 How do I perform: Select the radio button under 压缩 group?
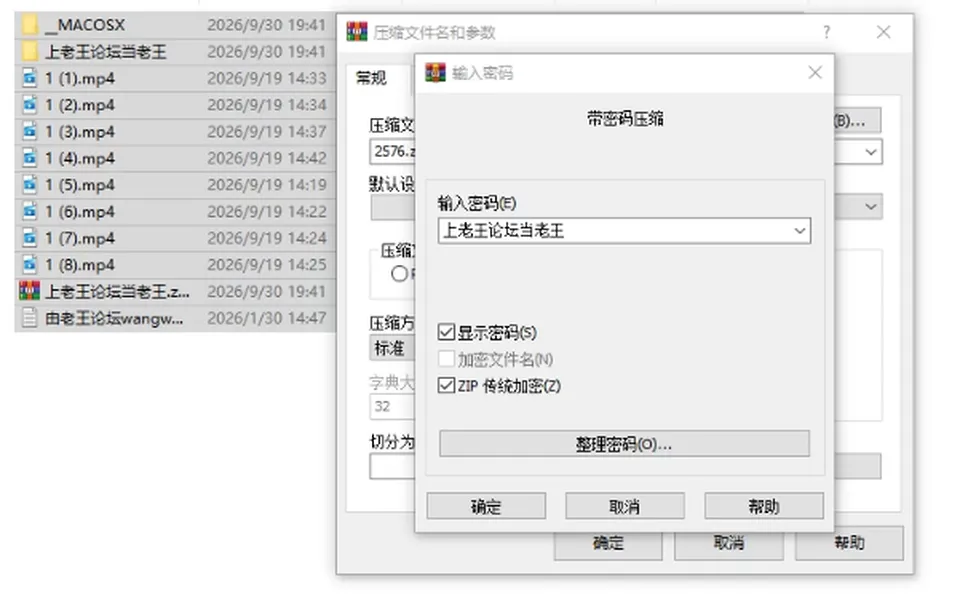click(x=400, y=274)
